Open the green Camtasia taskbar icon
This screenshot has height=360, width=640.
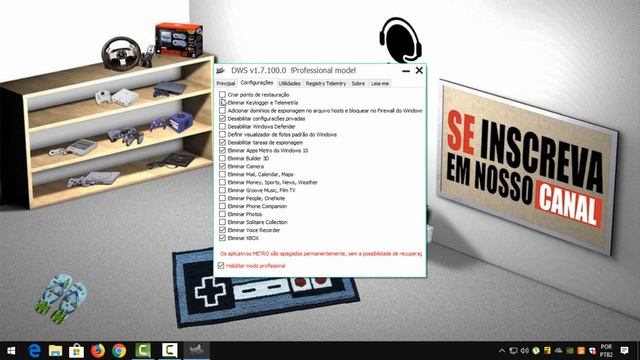(x=143, y=351)
